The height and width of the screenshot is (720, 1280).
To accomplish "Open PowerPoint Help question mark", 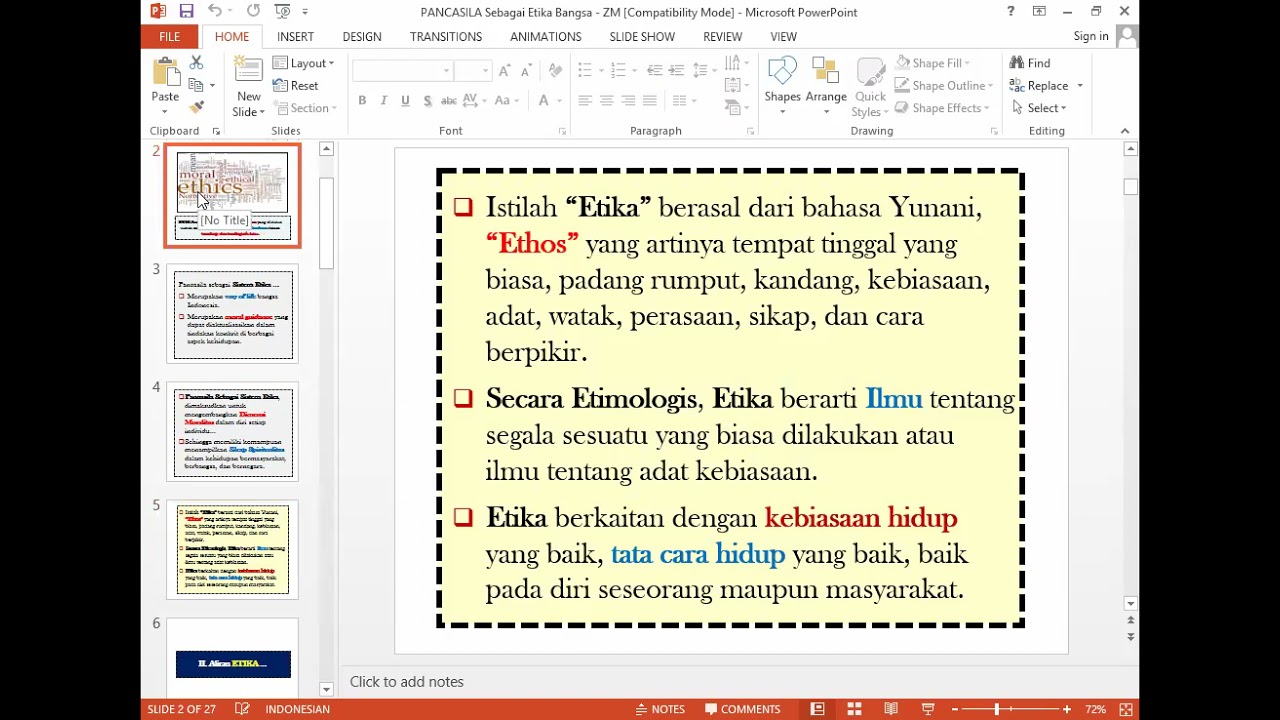I will coord(1011,11).
